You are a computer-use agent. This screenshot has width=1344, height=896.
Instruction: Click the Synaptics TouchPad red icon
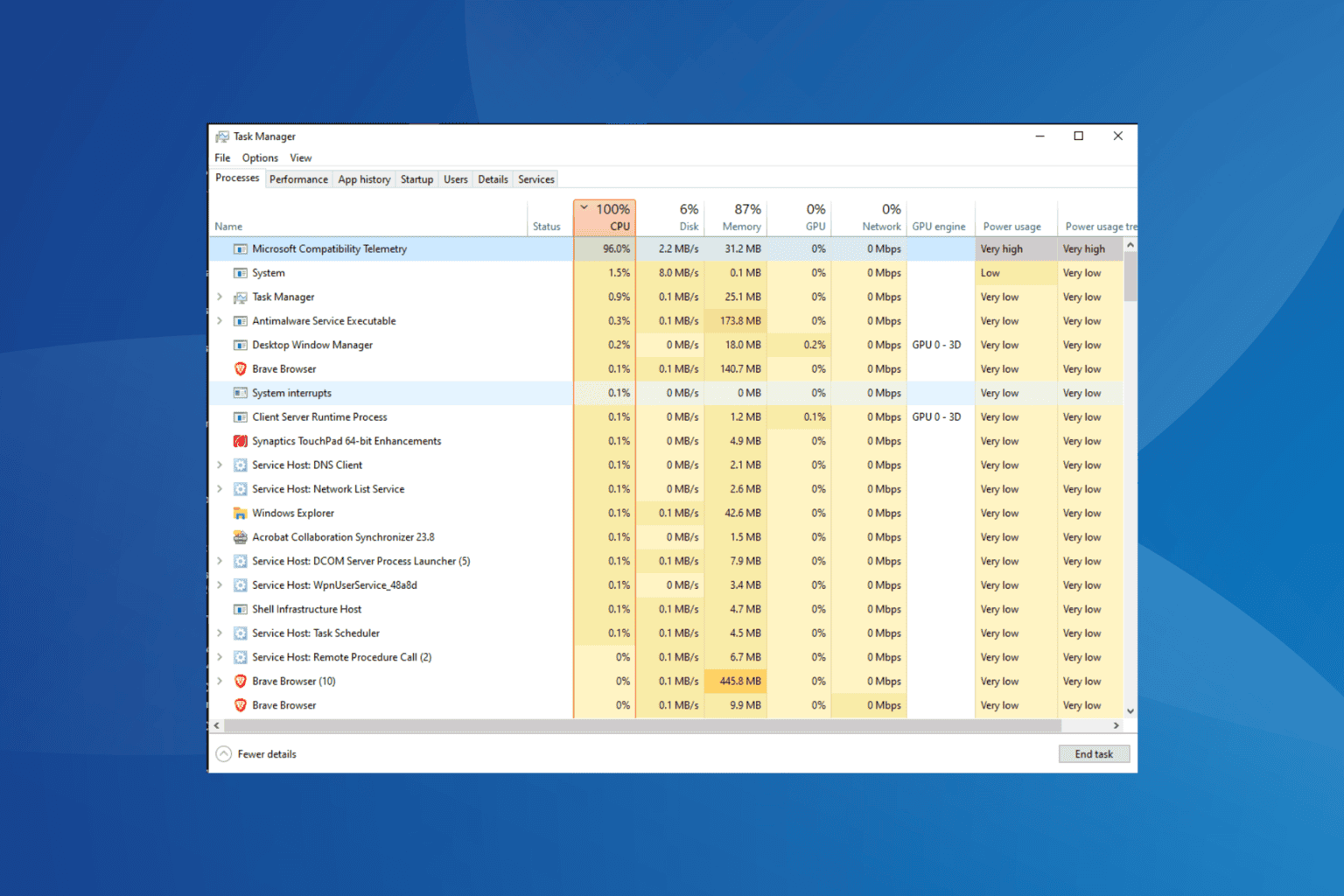tap(241, 441)
